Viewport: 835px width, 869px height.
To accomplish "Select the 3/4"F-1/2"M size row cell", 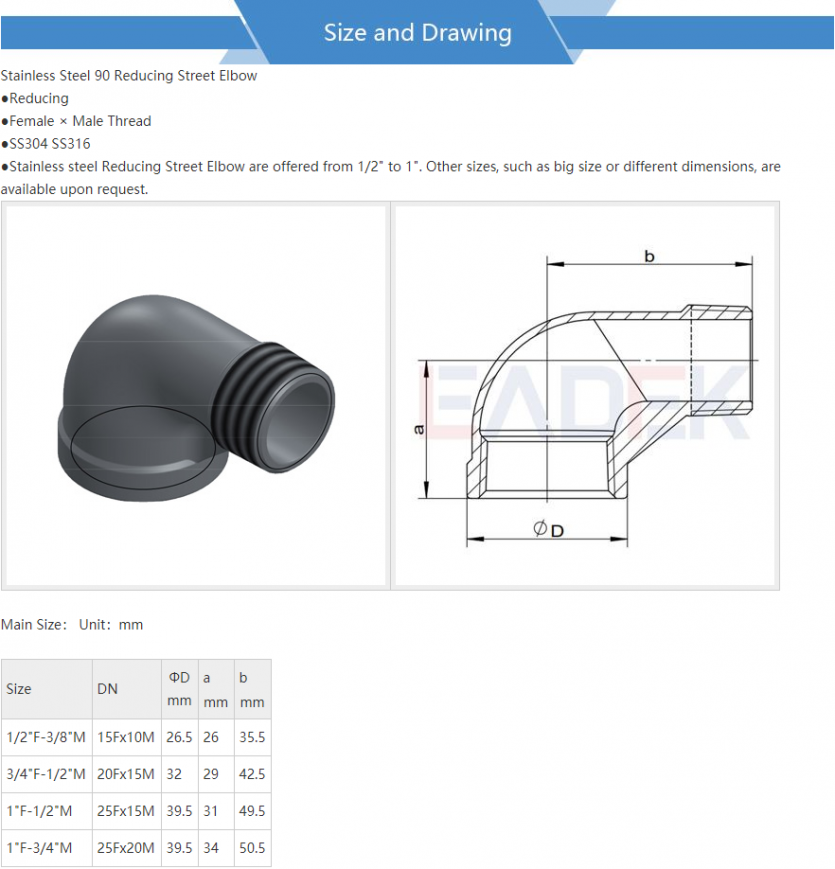I will [x=46, y=774].
